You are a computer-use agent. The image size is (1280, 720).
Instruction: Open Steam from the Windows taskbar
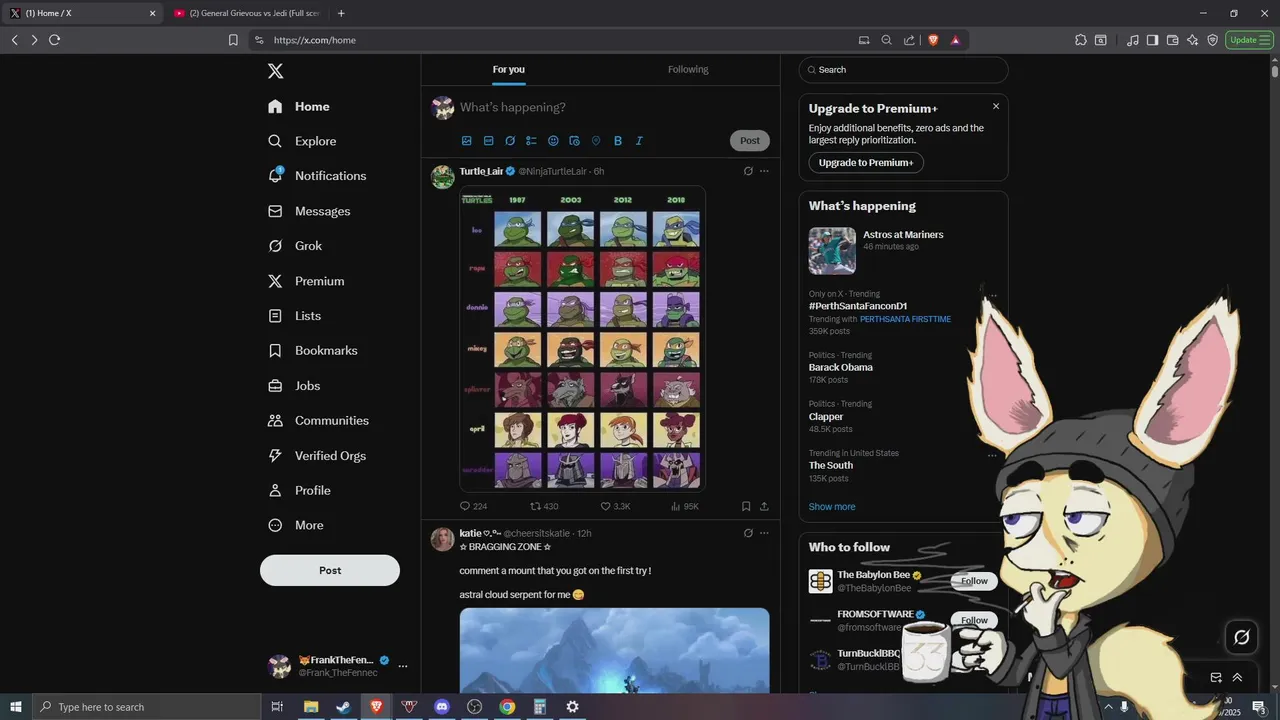tap(343, 707)
